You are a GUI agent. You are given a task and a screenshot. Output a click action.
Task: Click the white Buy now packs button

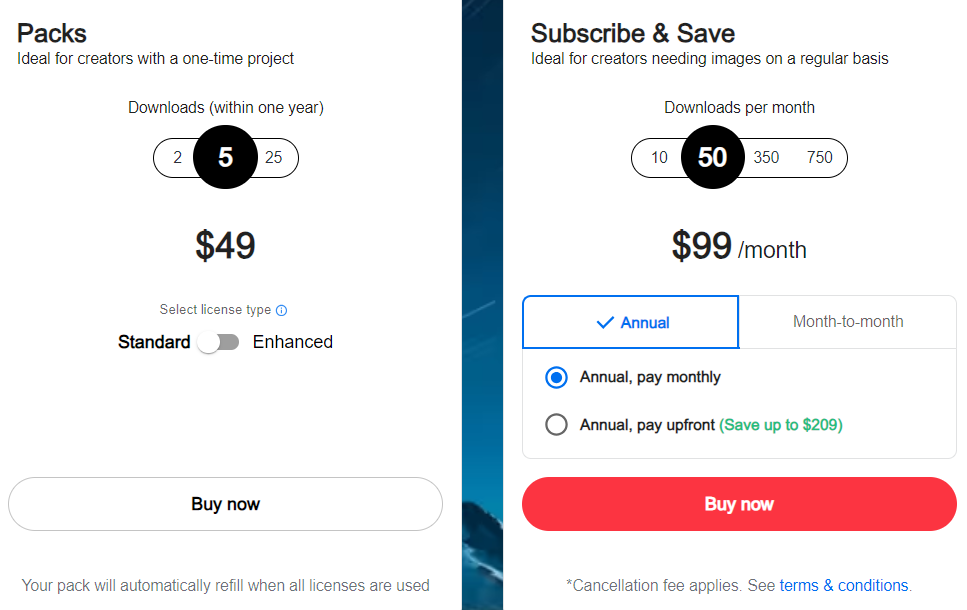point(225,504)
